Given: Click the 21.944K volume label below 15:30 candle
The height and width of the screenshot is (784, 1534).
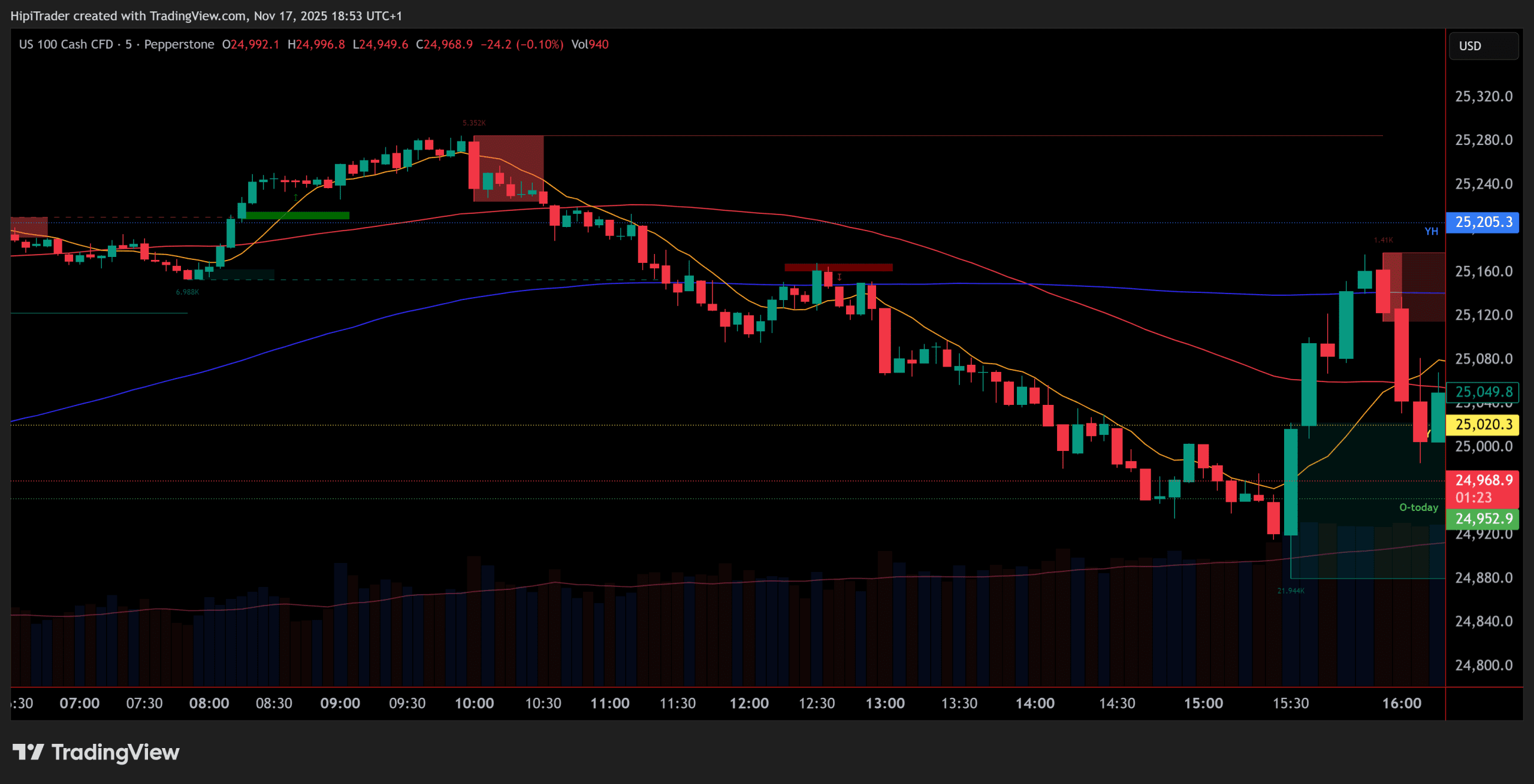Looking at the screenshot, I should point(1291,591).
